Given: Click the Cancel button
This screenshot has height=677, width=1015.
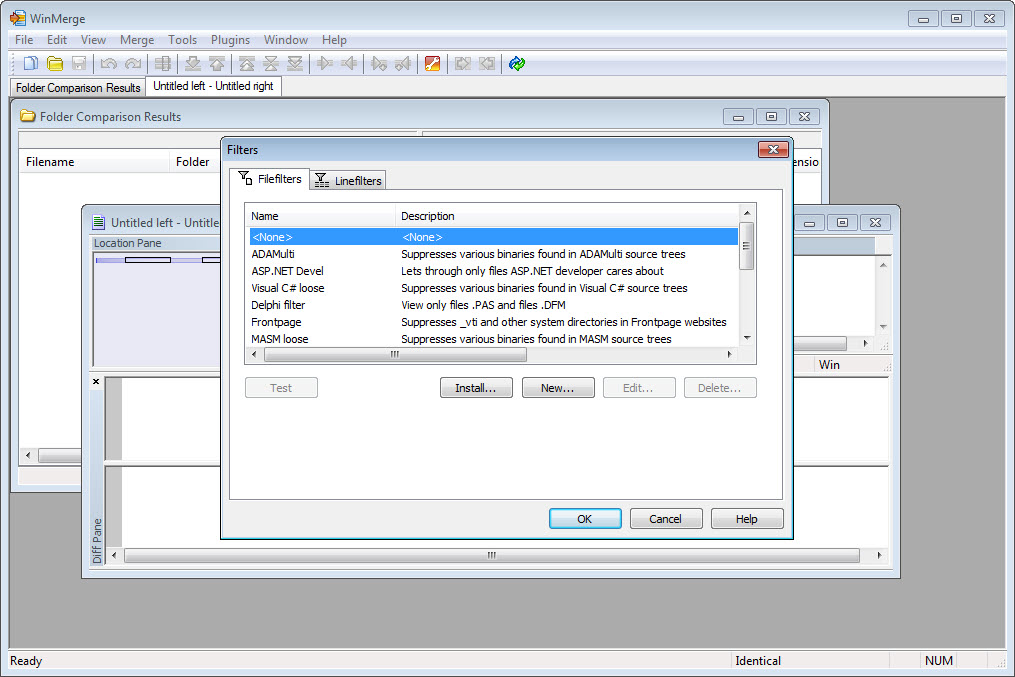Looking at the screenshot, I should (x=666, y=518).
